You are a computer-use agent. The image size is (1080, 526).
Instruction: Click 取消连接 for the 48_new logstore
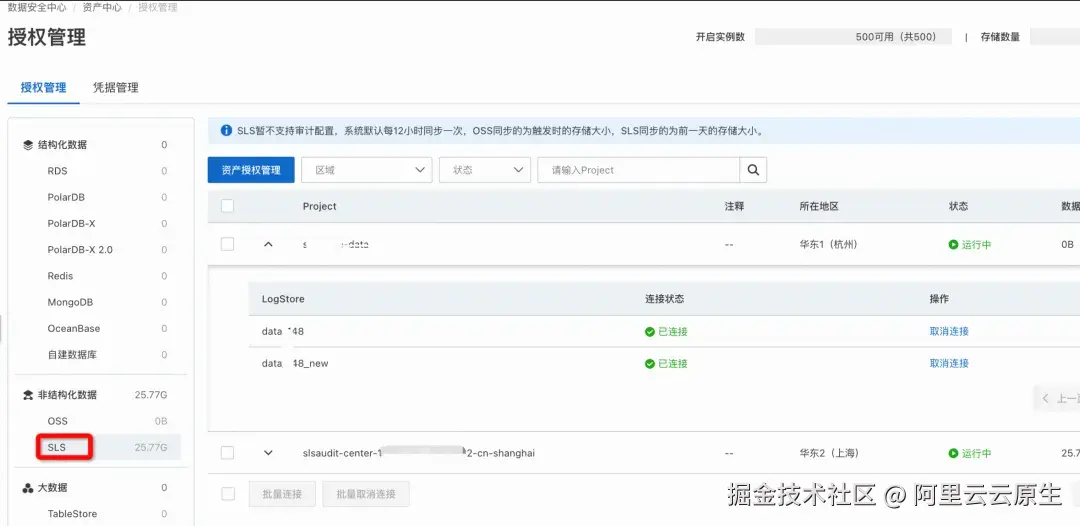click(x=949, y=364)
